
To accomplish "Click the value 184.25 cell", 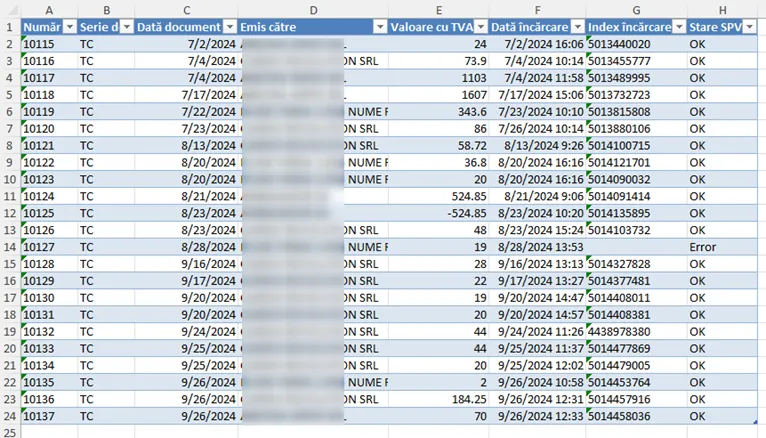I will coord(439,399).
